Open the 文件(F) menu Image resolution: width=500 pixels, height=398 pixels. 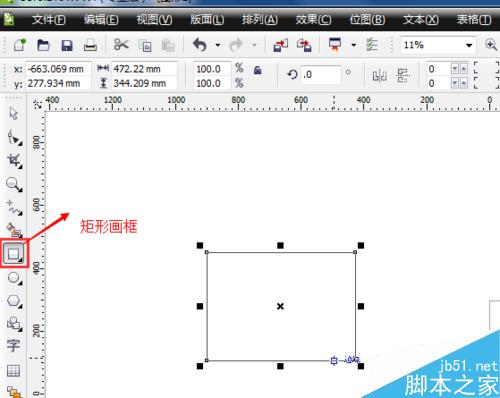pyautogui.click(x=49, y=20)
